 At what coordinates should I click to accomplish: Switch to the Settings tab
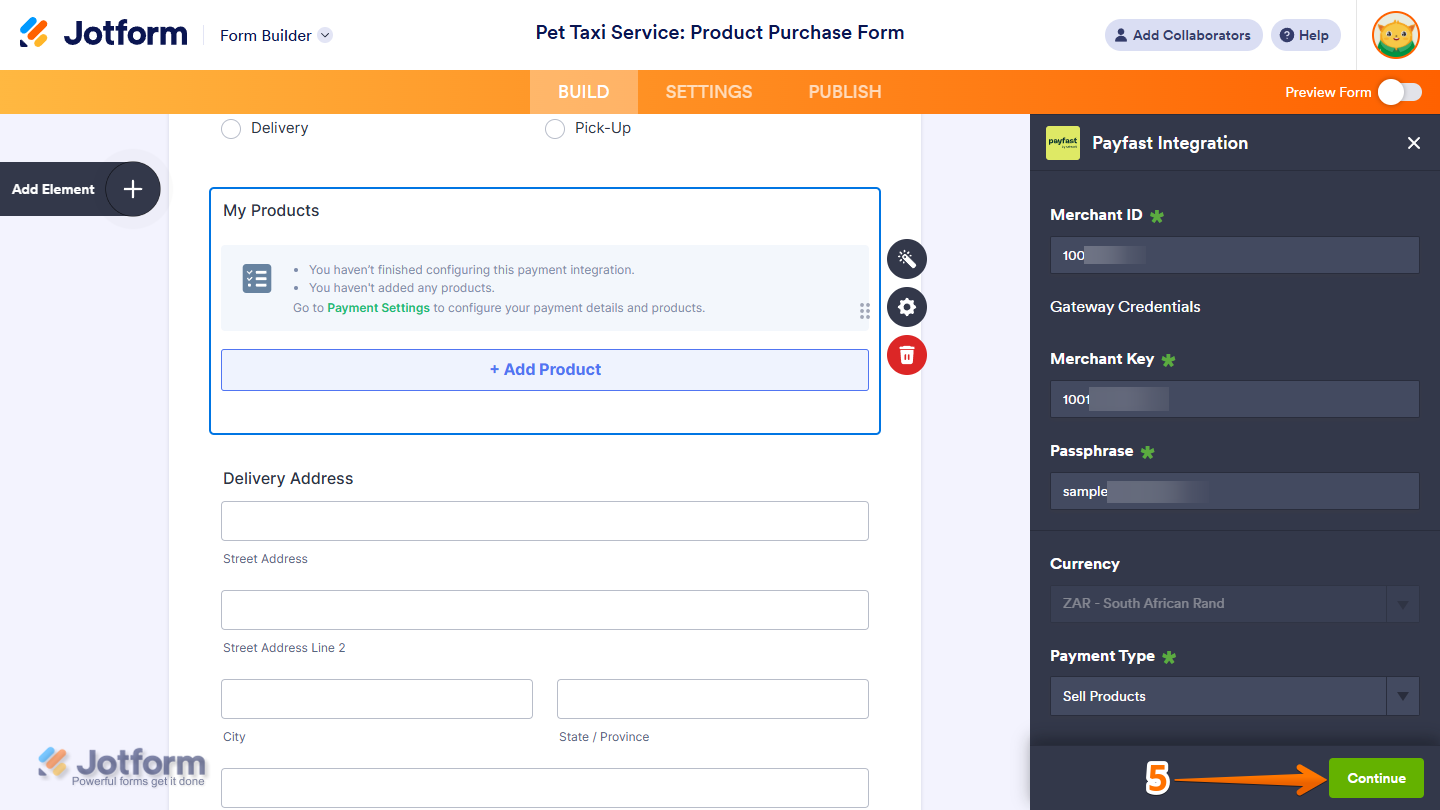tap(708, 92)
